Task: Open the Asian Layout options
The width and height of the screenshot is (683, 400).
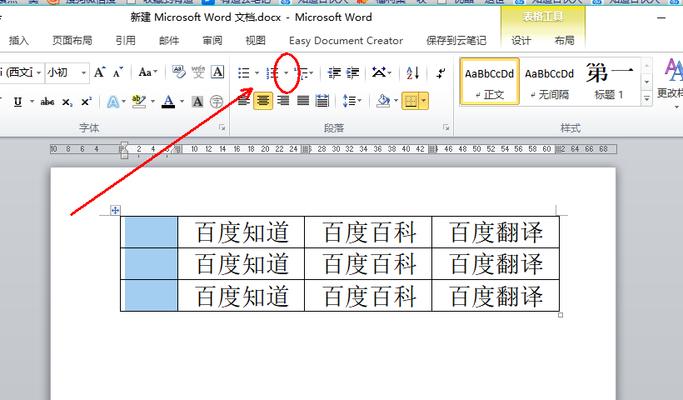Action: coord(381,73)
